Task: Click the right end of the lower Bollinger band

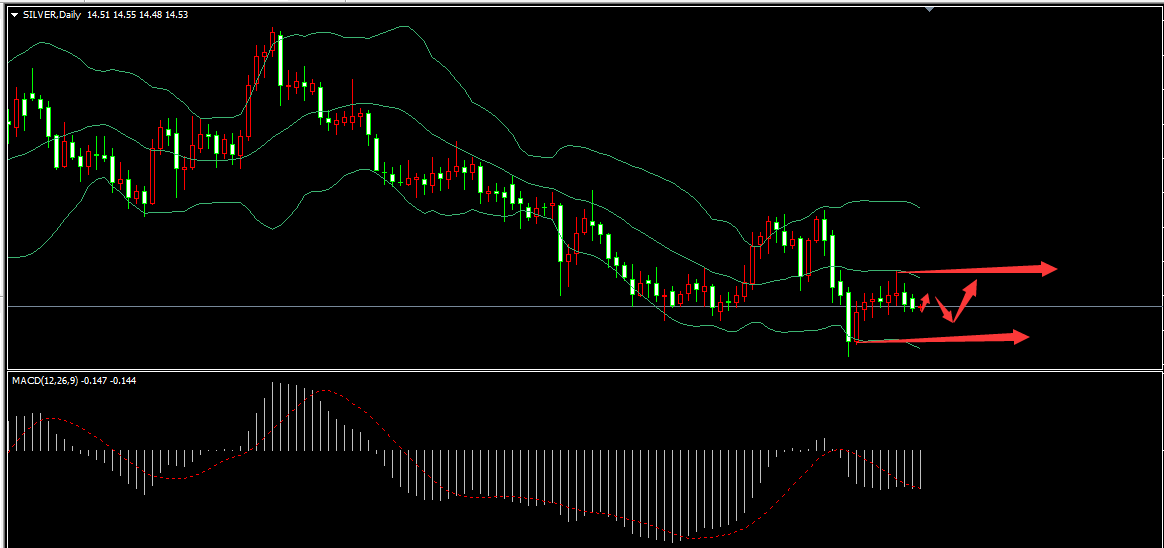Action: coord(917,348)
